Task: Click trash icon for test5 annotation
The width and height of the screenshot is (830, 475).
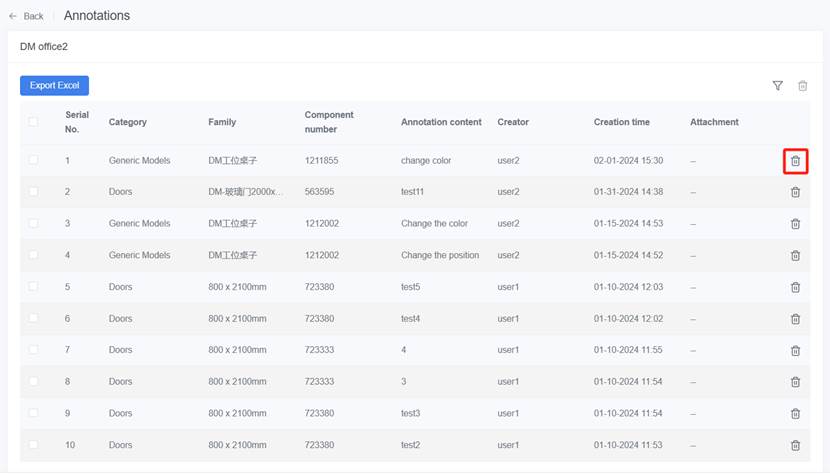Action: (x=795, y=287)
